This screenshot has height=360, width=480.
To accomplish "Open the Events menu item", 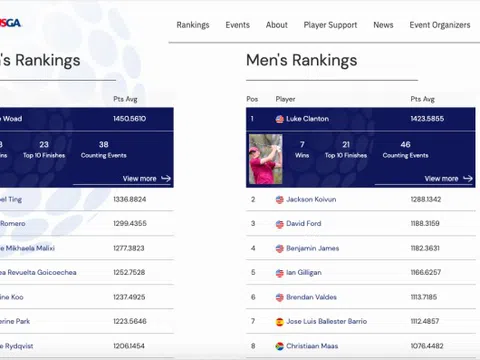I will (238, 25).
